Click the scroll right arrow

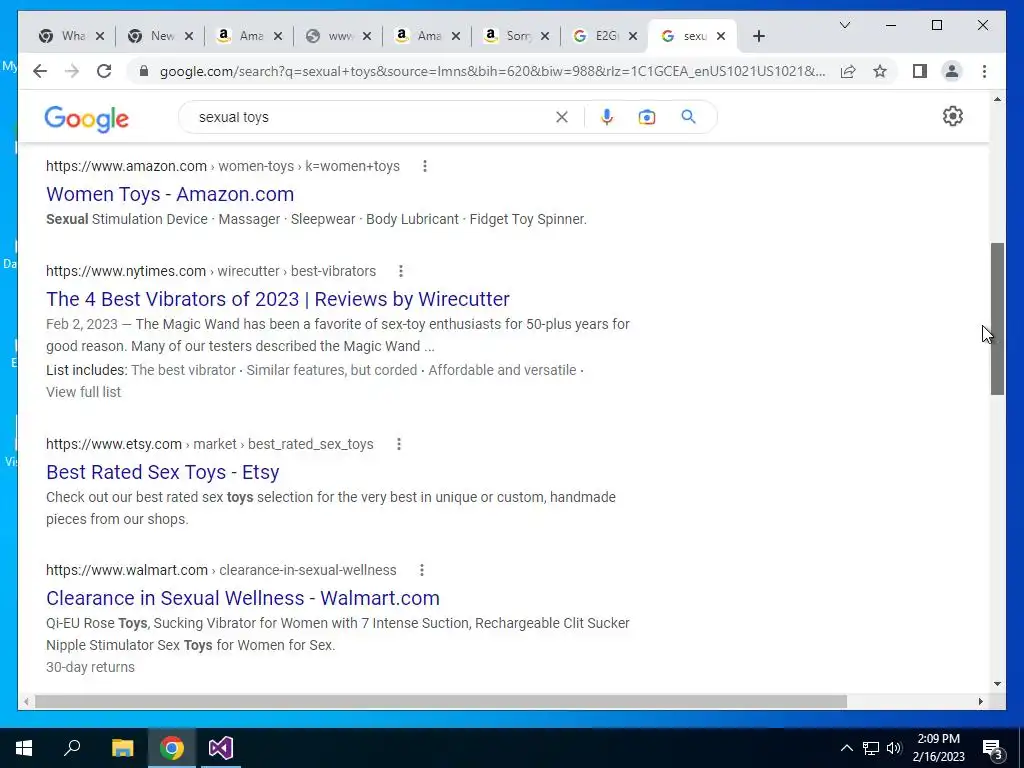980,701
